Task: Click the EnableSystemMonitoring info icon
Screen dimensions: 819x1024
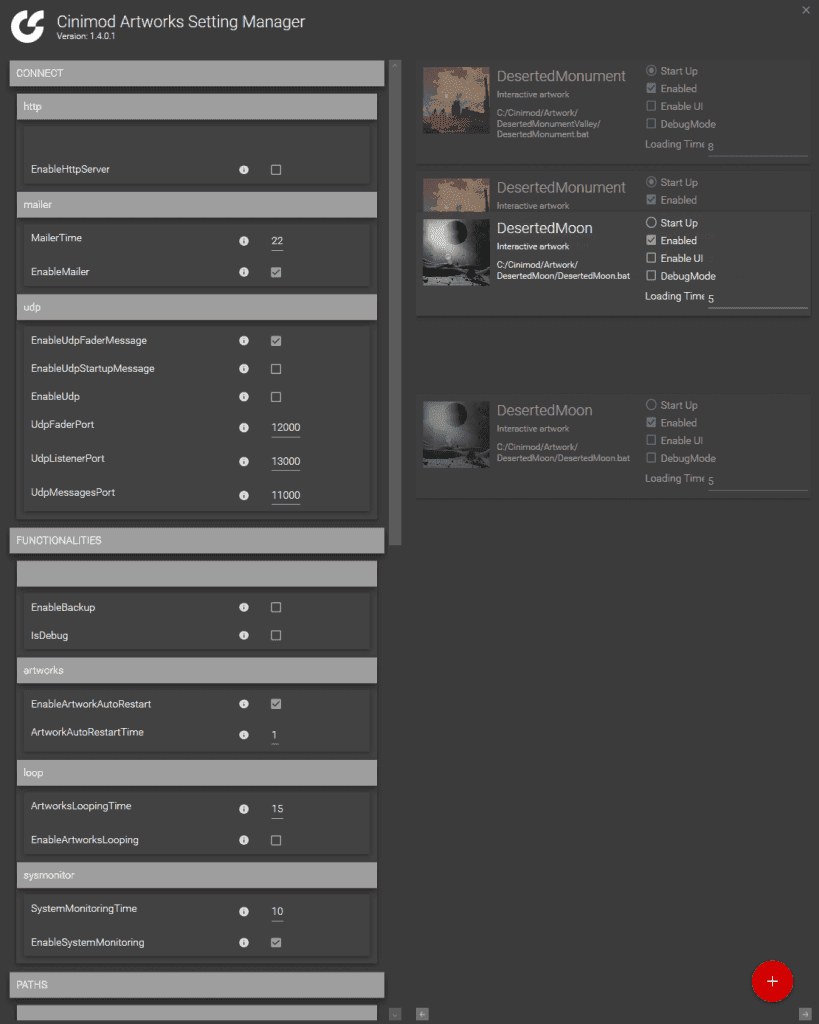Action: pyautogui.click(x=244, y=942)
